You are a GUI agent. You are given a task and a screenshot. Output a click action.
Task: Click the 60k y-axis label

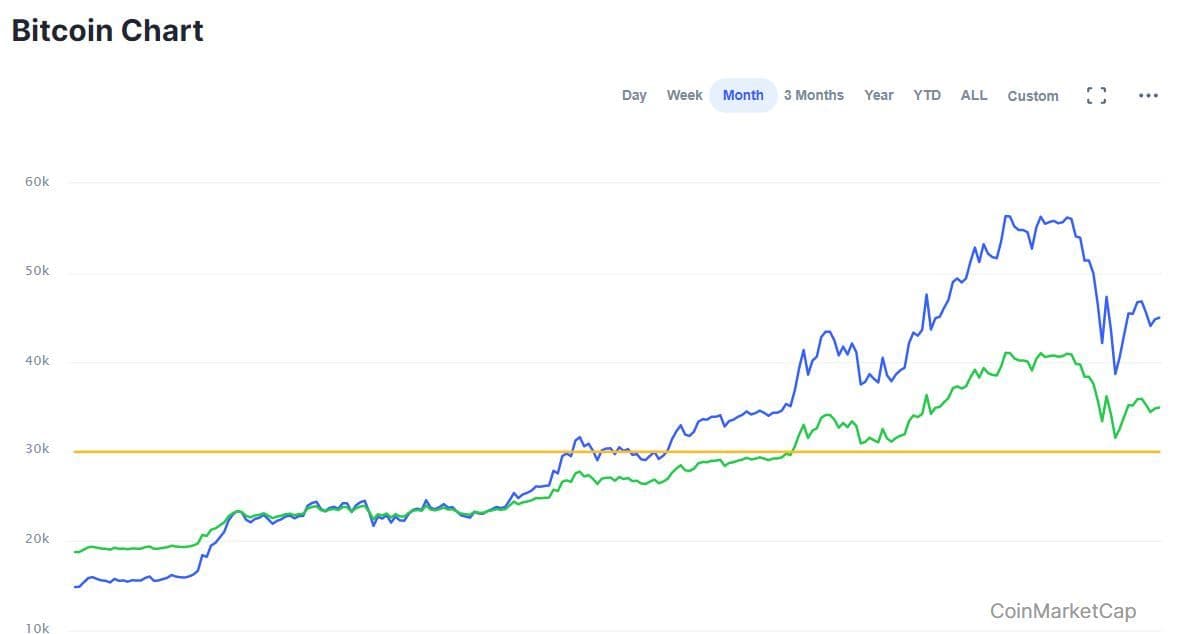pyautogui.click(x=38, y=182)
